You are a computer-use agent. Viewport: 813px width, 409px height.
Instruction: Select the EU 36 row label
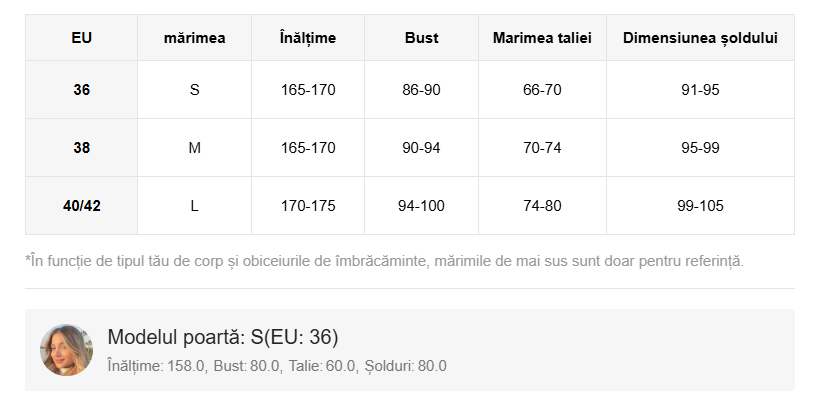click(81, 90)
